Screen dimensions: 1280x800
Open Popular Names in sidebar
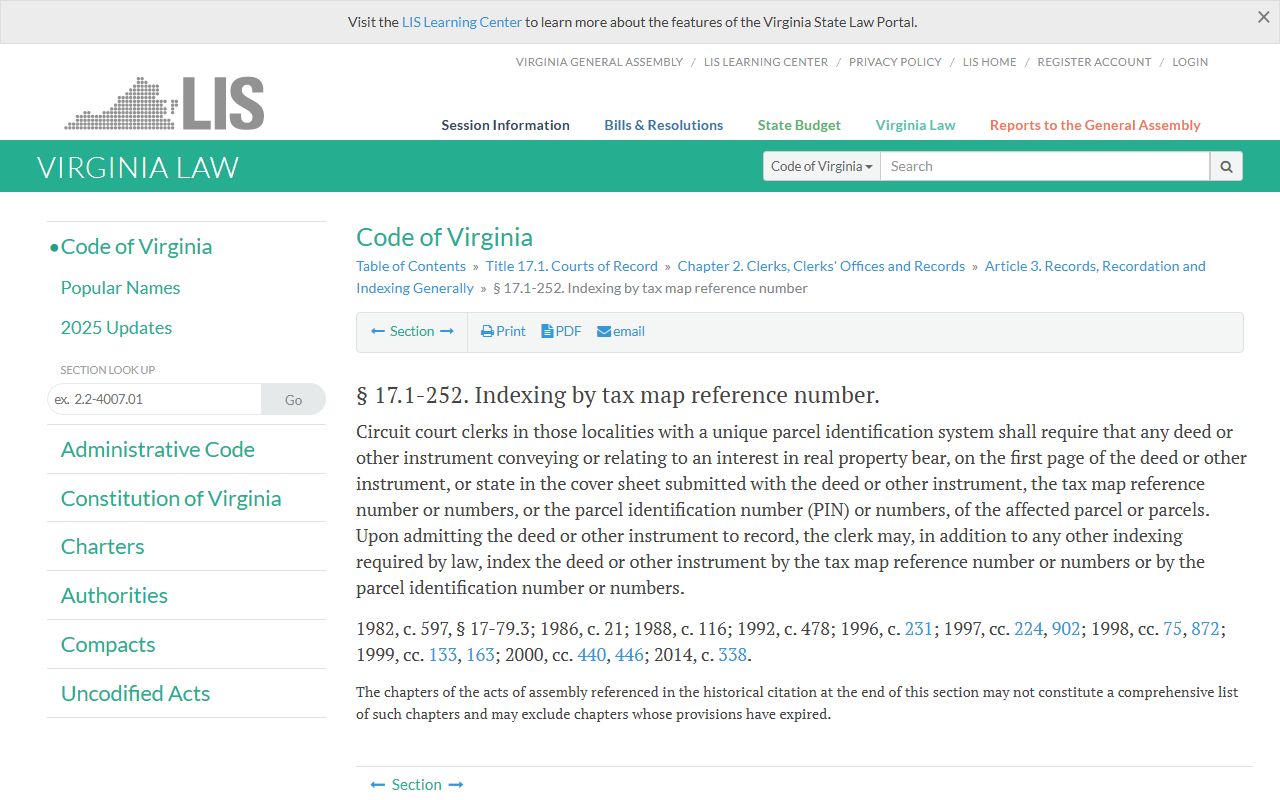tap(120, 287)
